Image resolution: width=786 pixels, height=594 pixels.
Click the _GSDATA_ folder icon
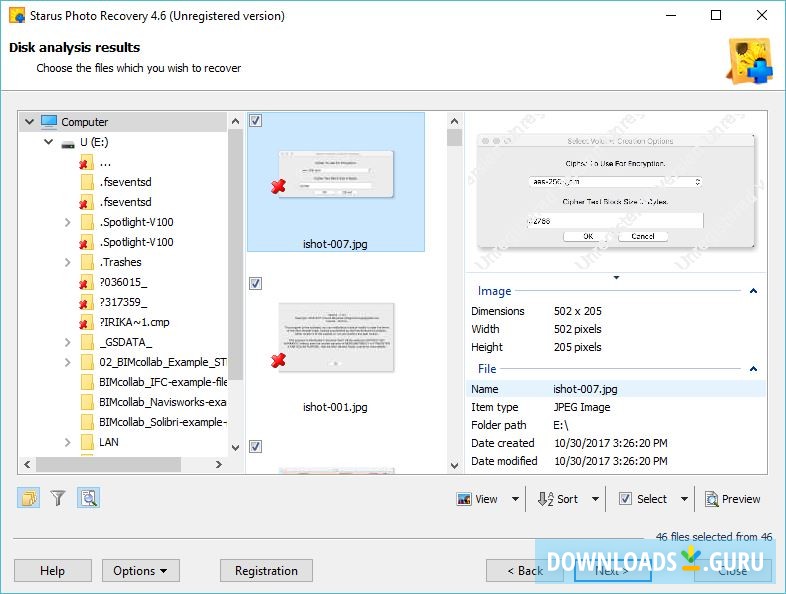[x=87, y=342]
